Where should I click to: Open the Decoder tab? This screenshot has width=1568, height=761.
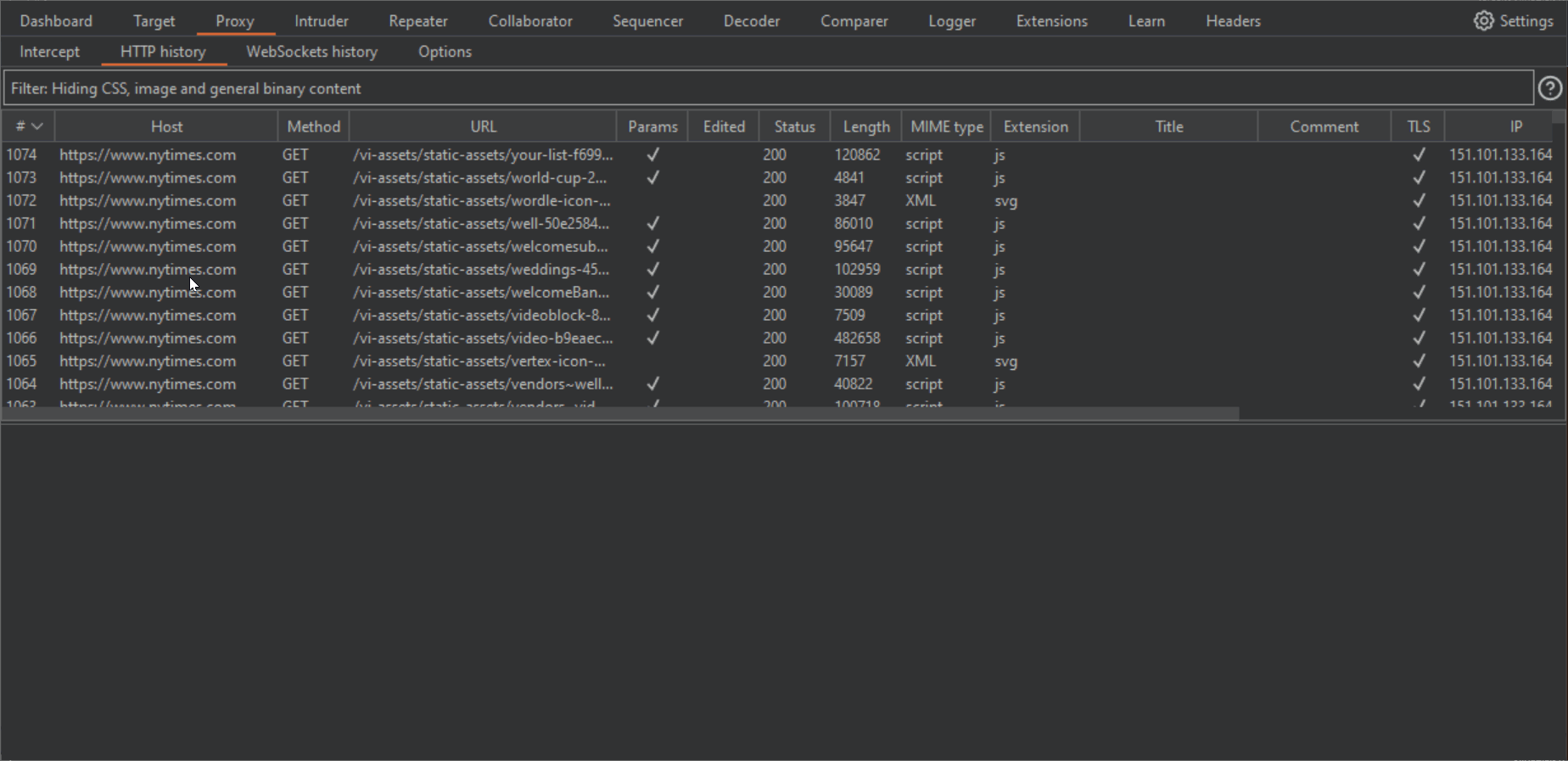(x=752, y=20)
